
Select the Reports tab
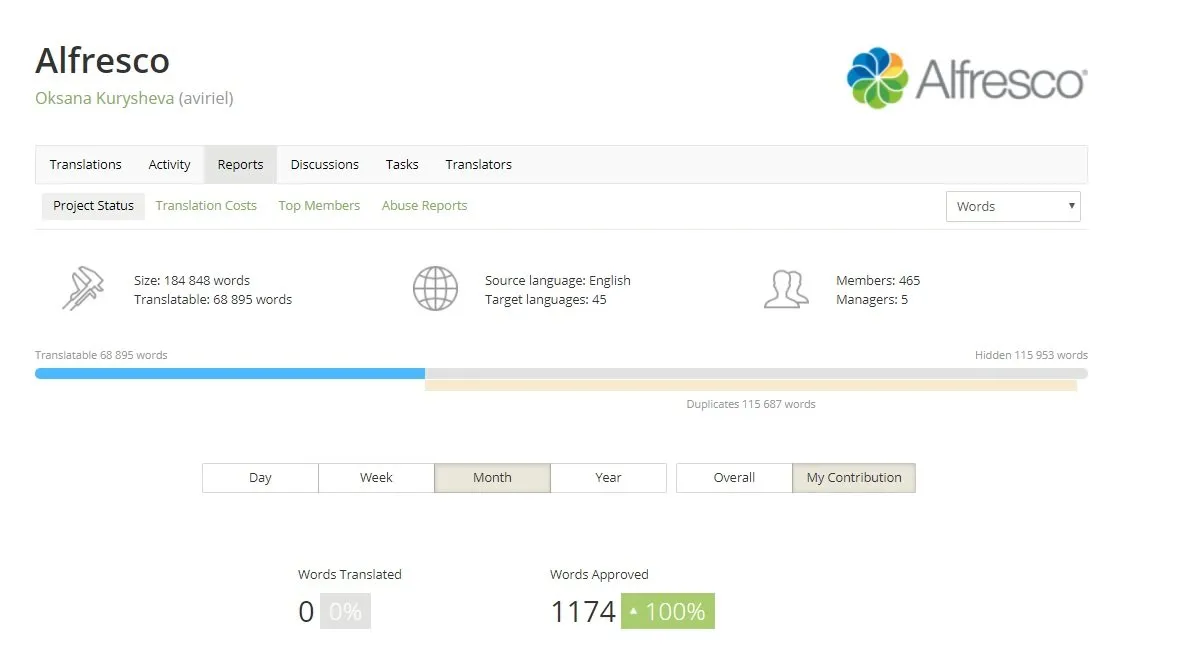(240, 164)
